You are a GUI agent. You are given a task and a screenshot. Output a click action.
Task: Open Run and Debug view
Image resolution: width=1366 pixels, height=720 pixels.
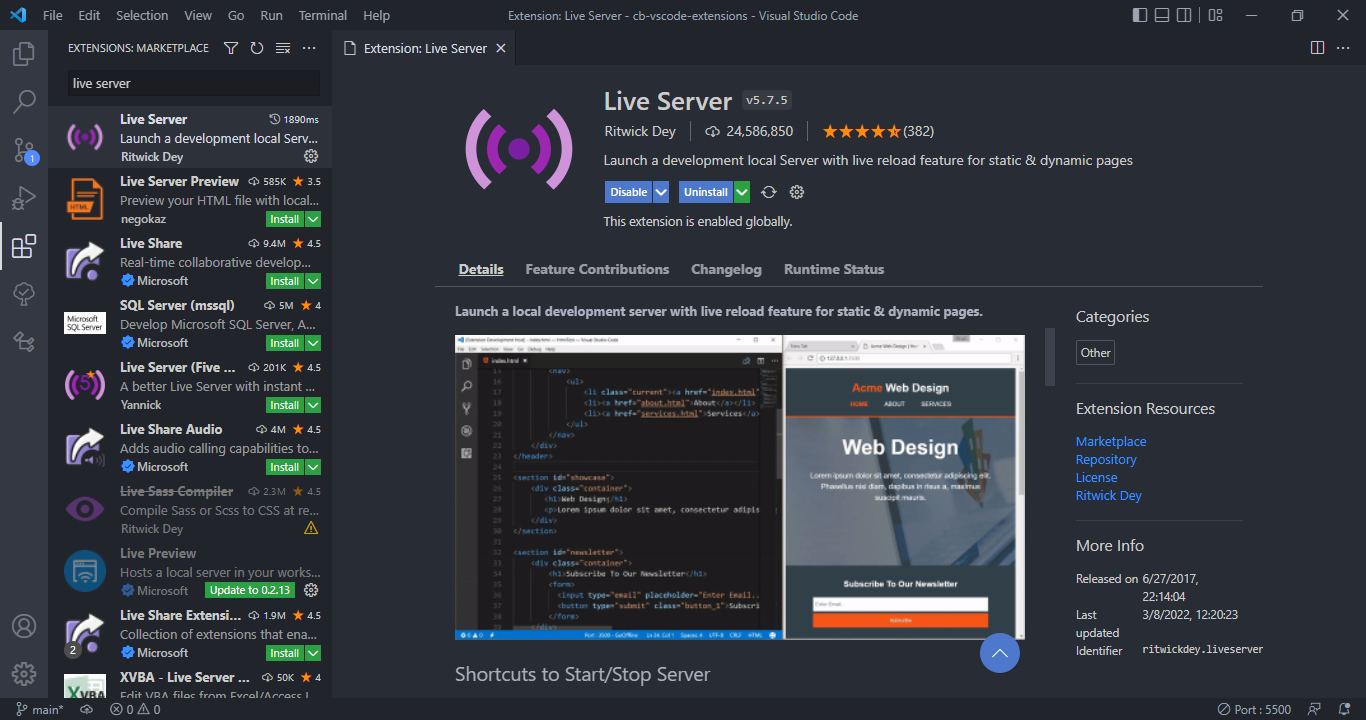24,198
